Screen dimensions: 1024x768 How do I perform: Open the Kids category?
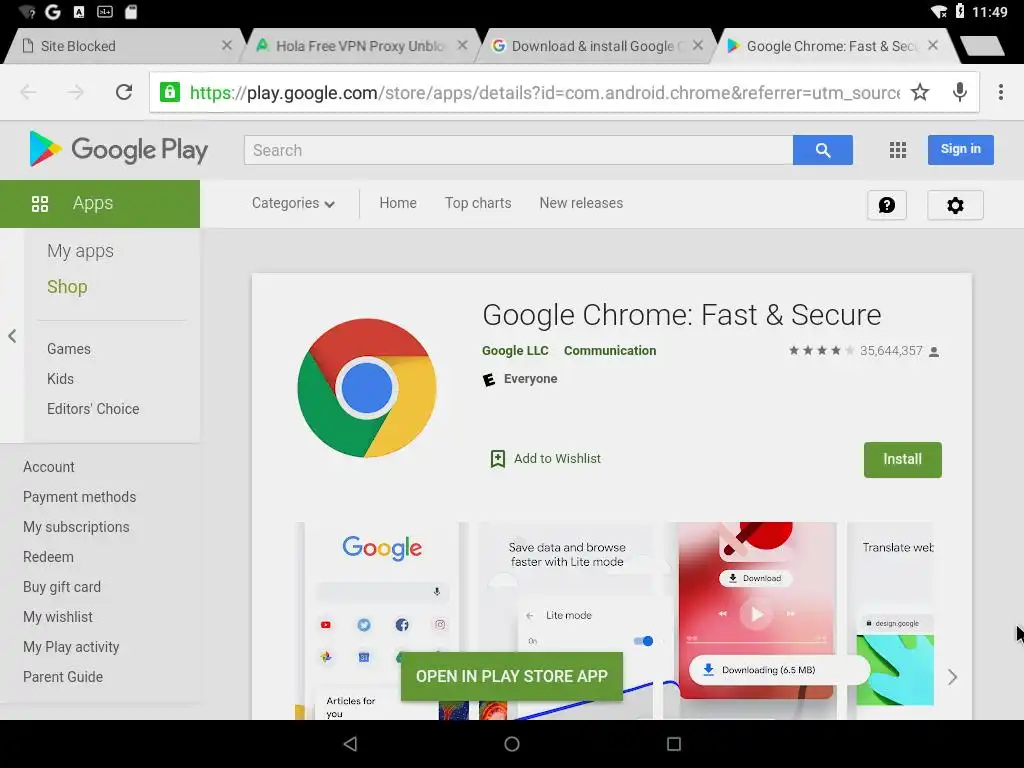(x=60, y=379)
